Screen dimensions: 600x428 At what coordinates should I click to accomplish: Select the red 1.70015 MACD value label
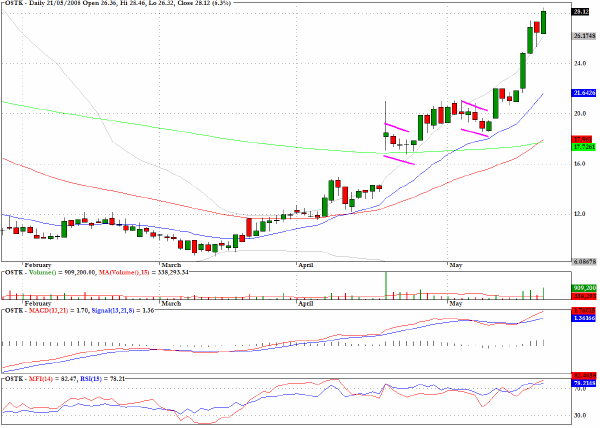(x=584, y=311)
